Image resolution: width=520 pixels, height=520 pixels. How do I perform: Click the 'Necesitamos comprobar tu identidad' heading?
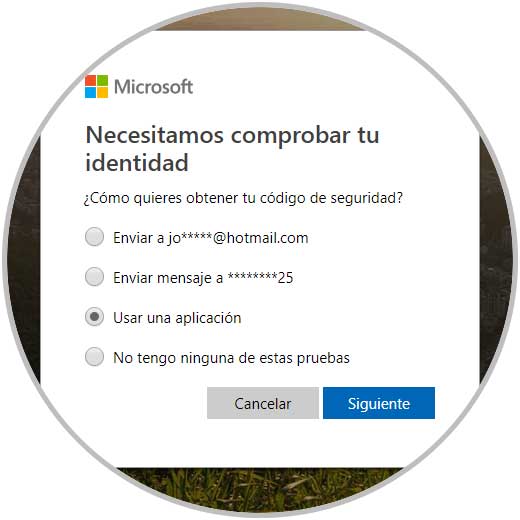232,149
